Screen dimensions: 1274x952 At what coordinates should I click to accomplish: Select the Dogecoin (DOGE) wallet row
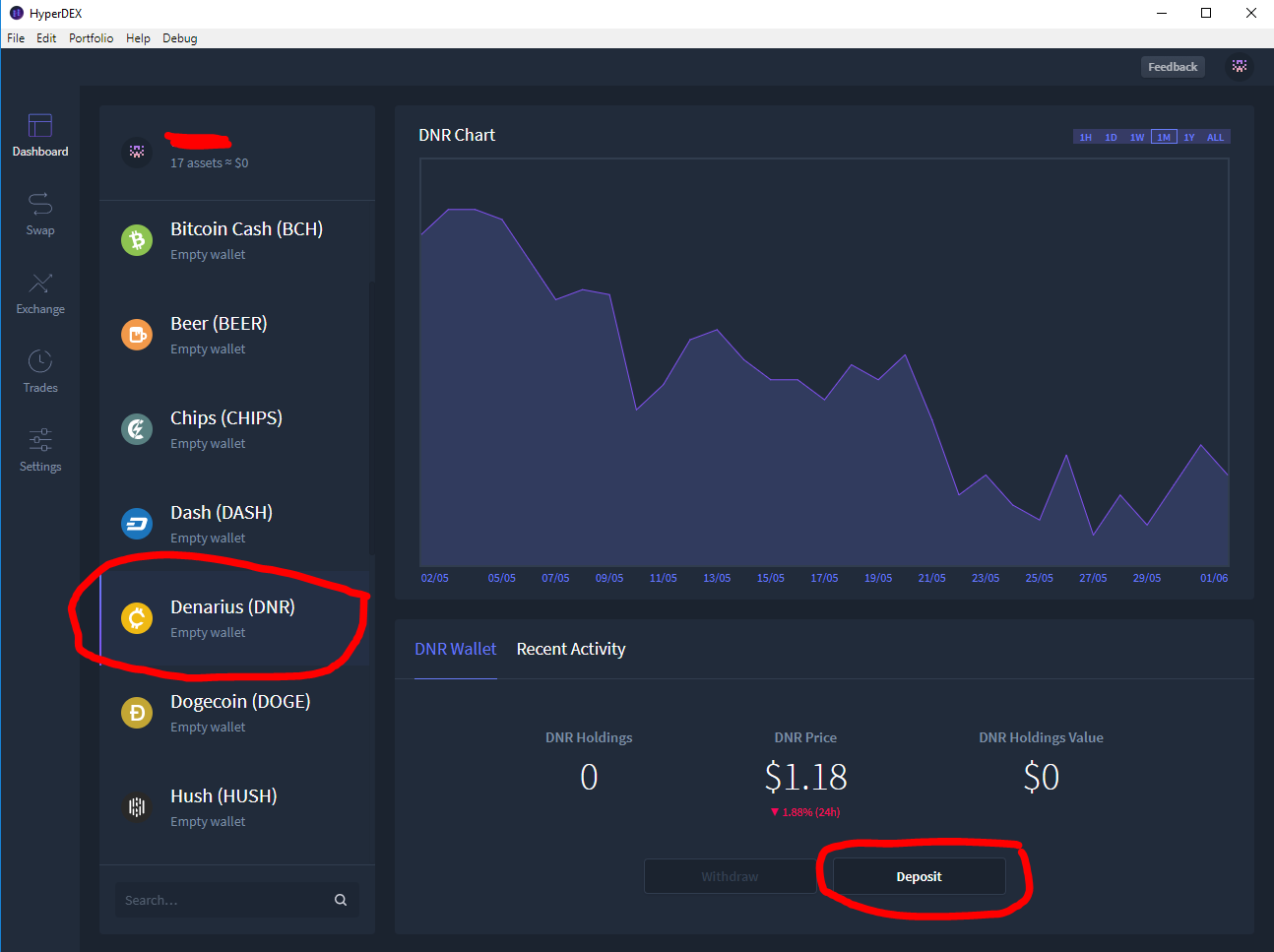click(235, 713)
